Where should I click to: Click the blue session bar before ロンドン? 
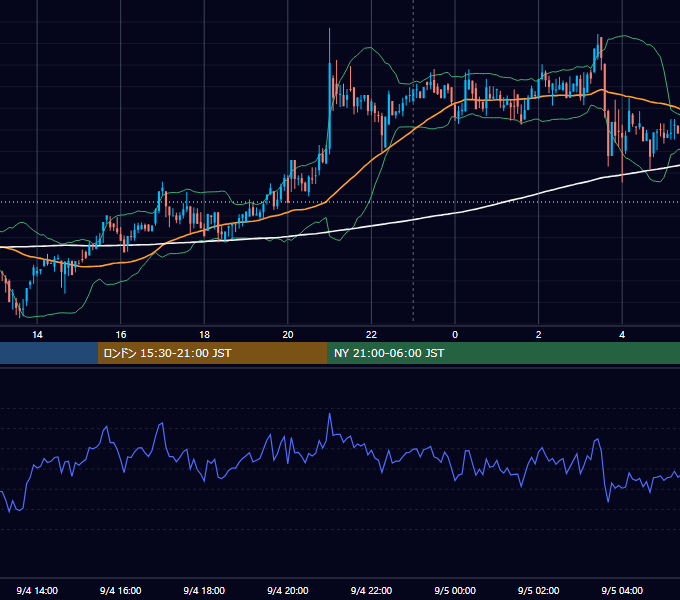[x=49, y=353]
